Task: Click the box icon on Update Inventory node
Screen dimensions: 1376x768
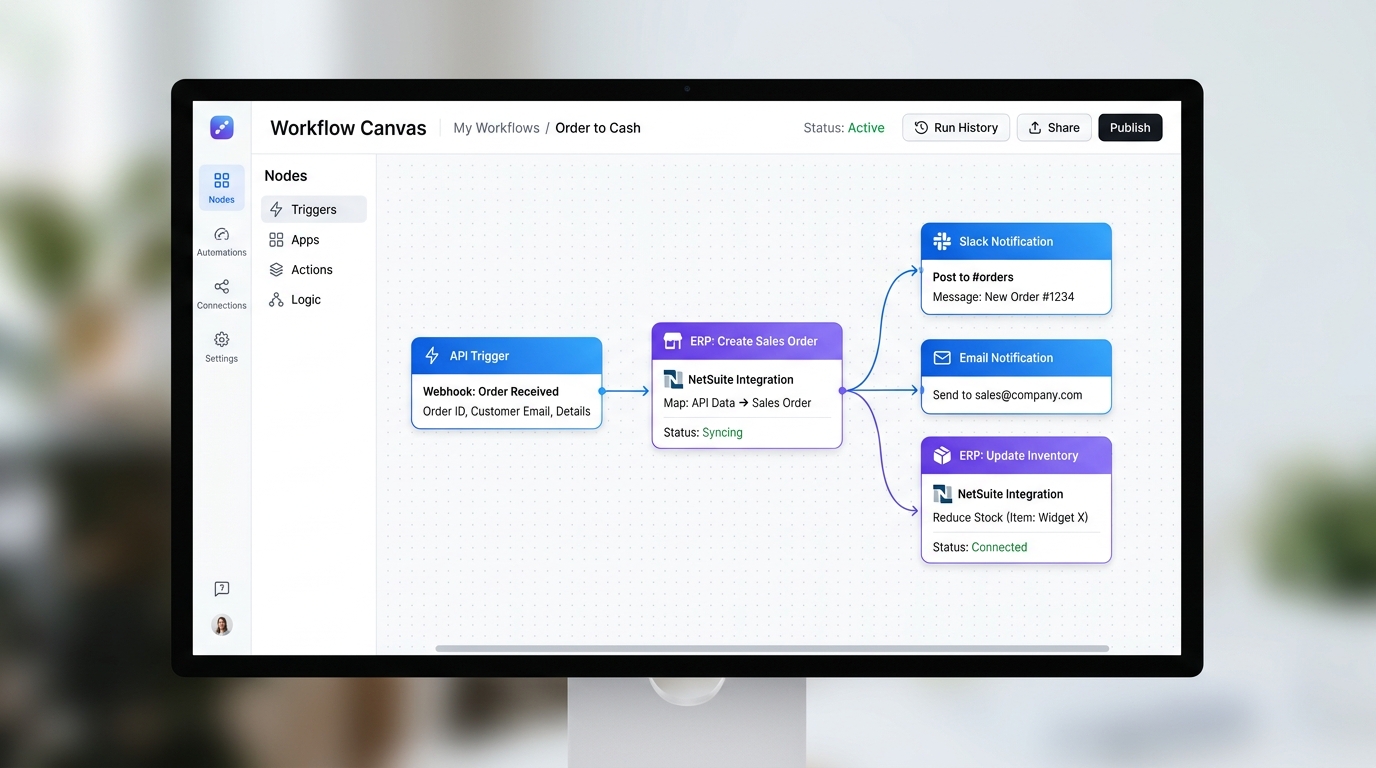Action: coord(942,455)
